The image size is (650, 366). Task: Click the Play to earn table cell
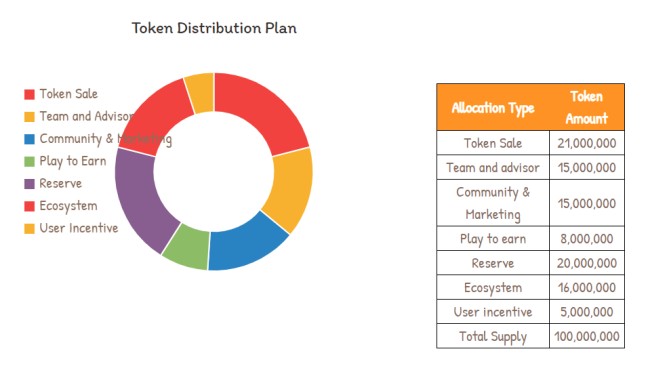493,239
